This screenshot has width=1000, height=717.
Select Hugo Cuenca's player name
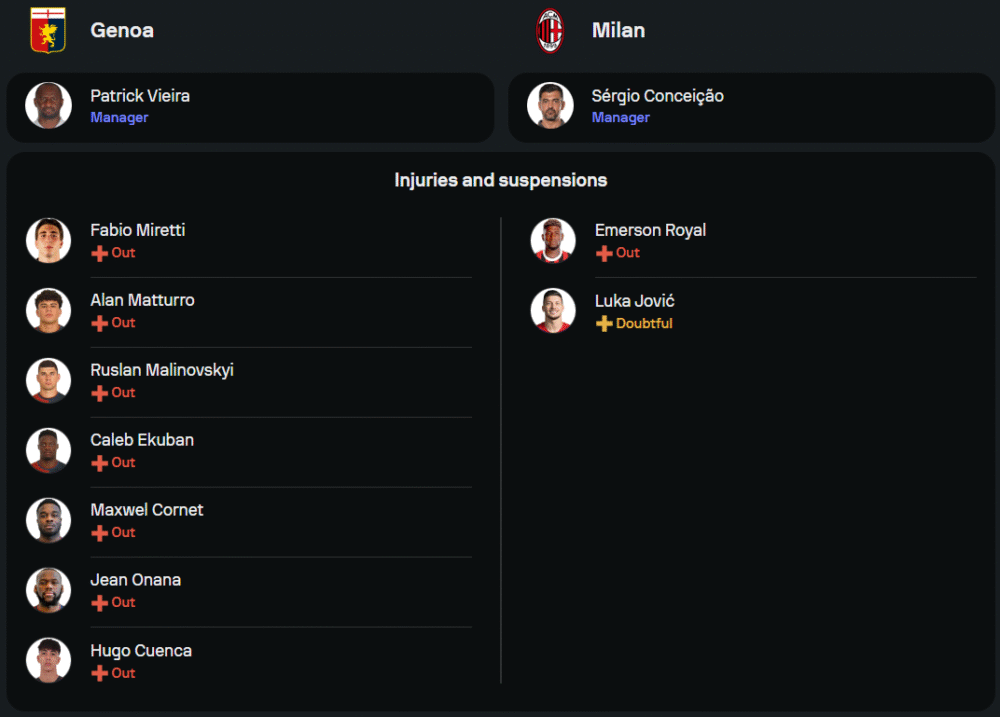141,651
